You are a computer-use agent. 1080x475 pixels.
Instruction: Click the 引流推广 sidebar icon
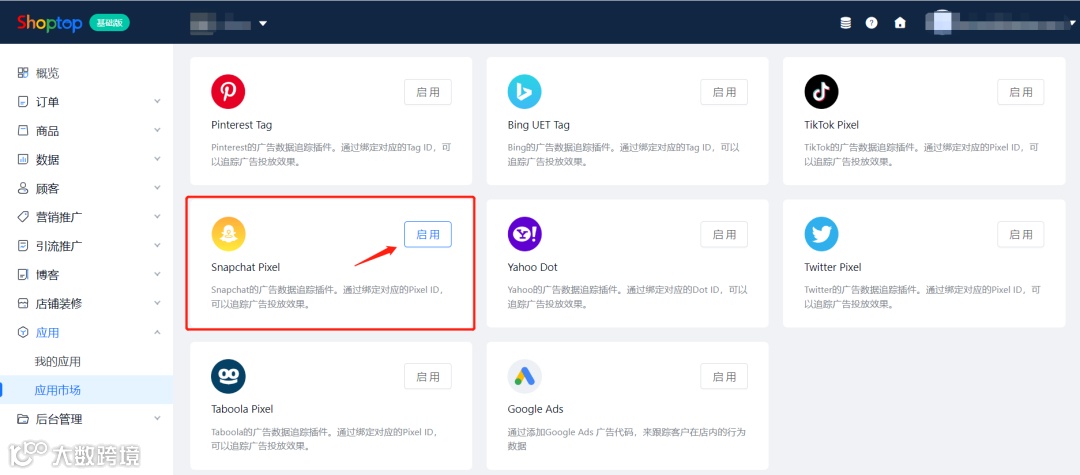23,246
